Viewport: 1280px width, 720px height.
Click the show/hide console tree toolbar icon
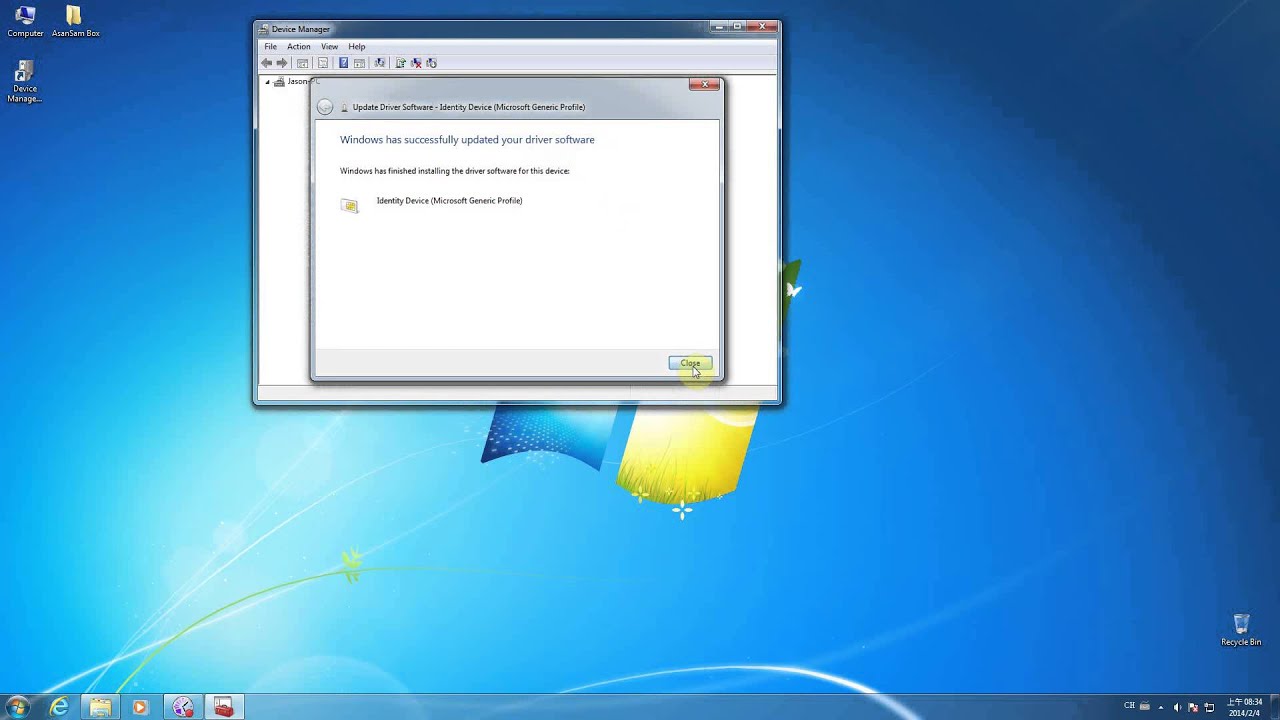pyautogui.click(x=302, y=63)
